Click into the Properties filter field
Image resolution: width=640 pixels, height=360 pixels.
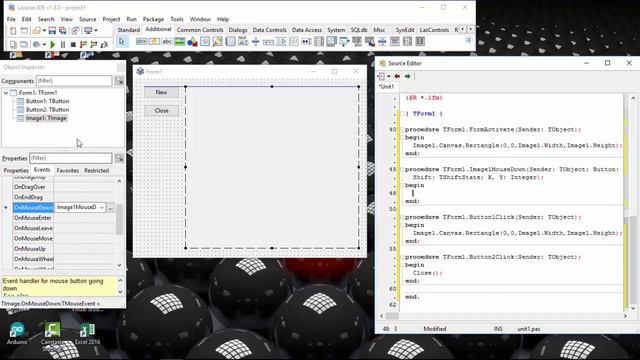pyautogui.click(x=71, y=158)
